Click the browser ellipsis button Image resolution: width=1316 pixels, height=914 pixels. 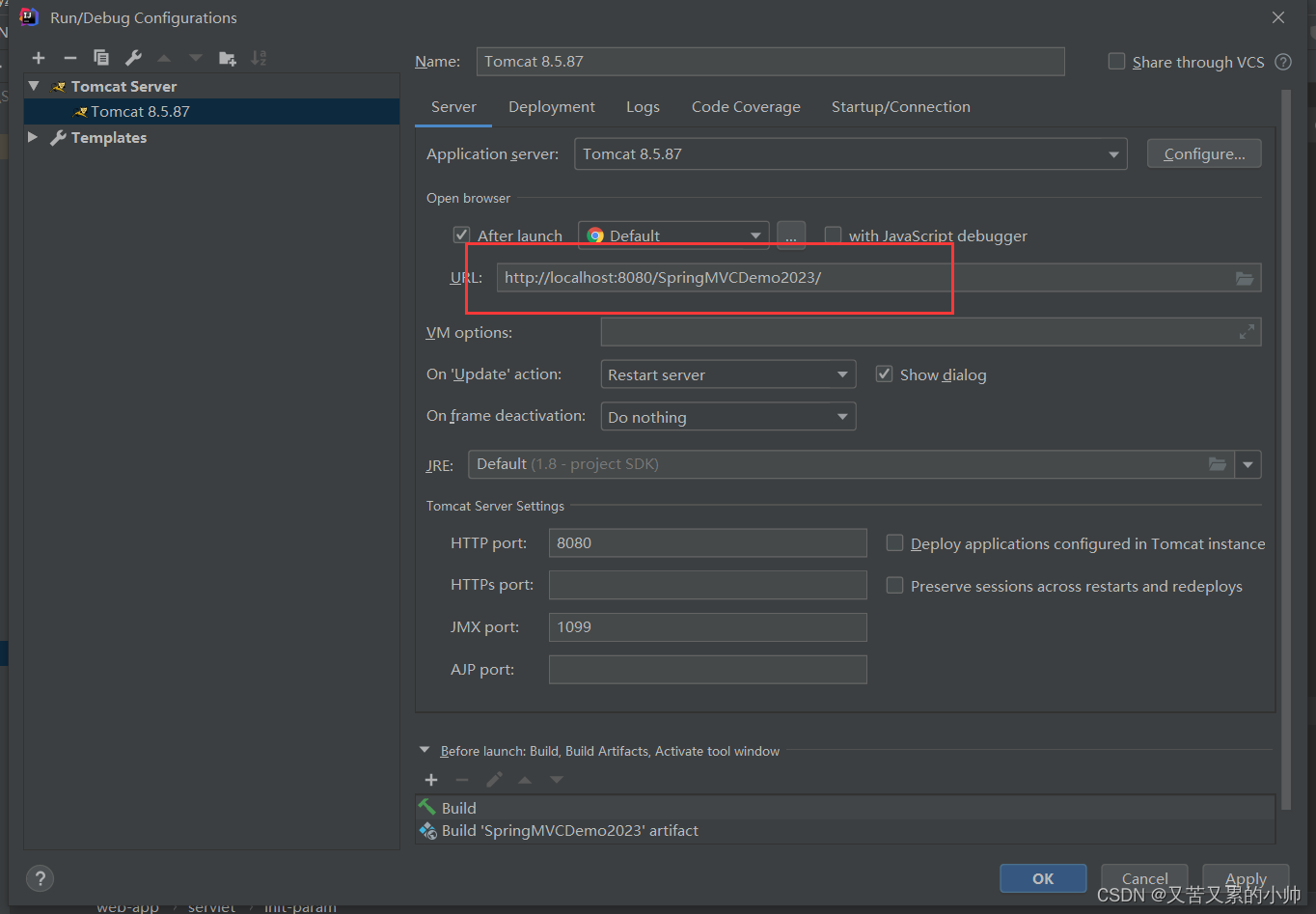(x=791, y=235)
